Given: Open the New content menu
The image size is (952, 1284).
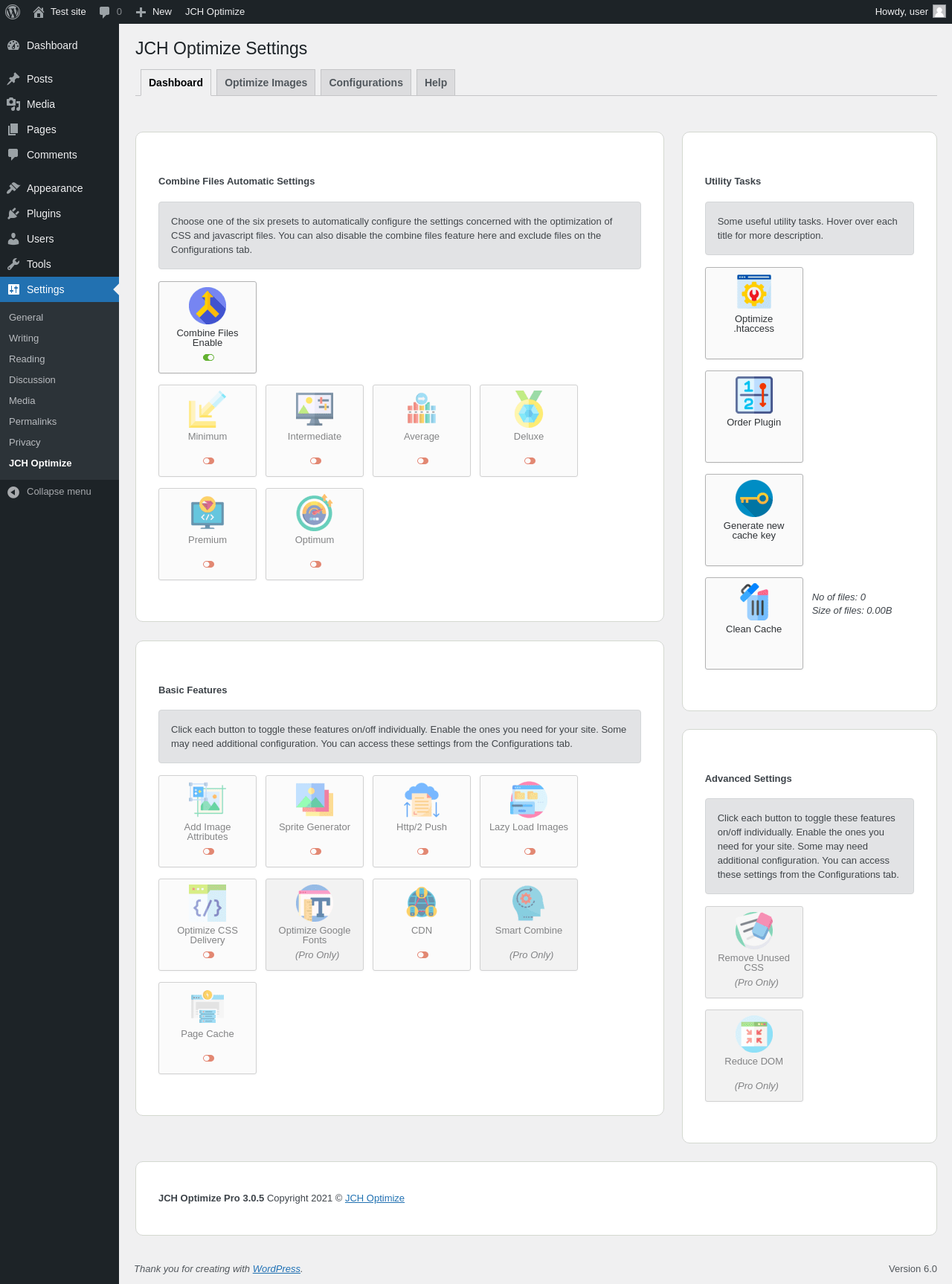Looking at the screenshot, I should (x=154, y=12).
